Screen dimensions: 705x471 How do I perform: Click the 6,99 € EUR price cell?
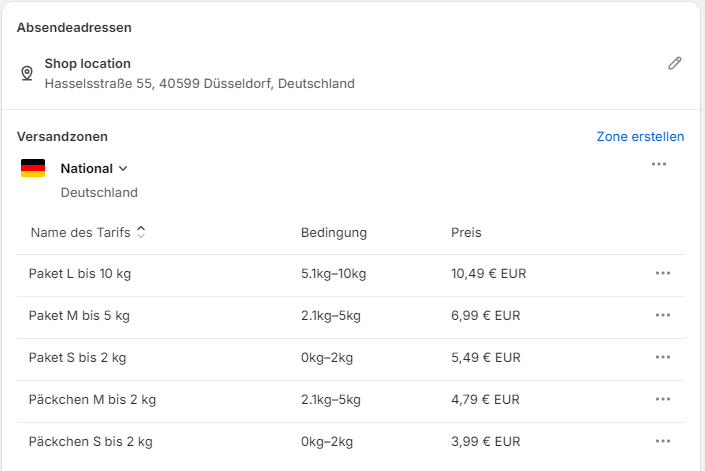(486, 315)
